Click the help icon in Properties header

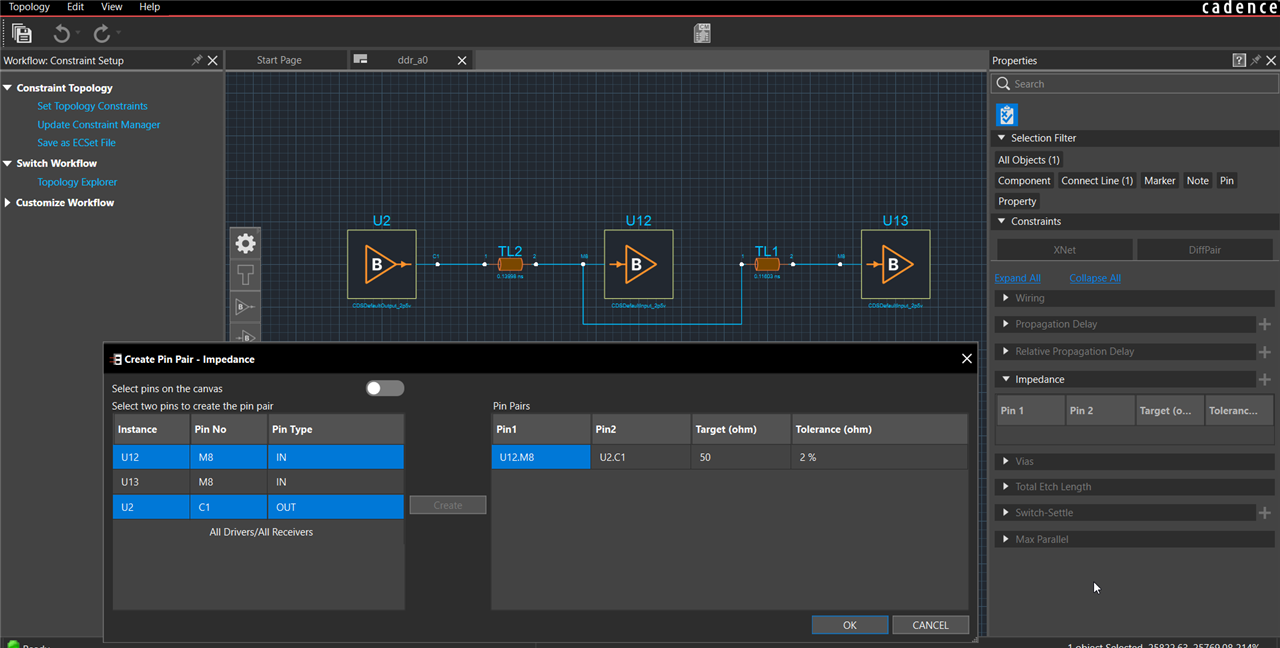coord(1239,61)
